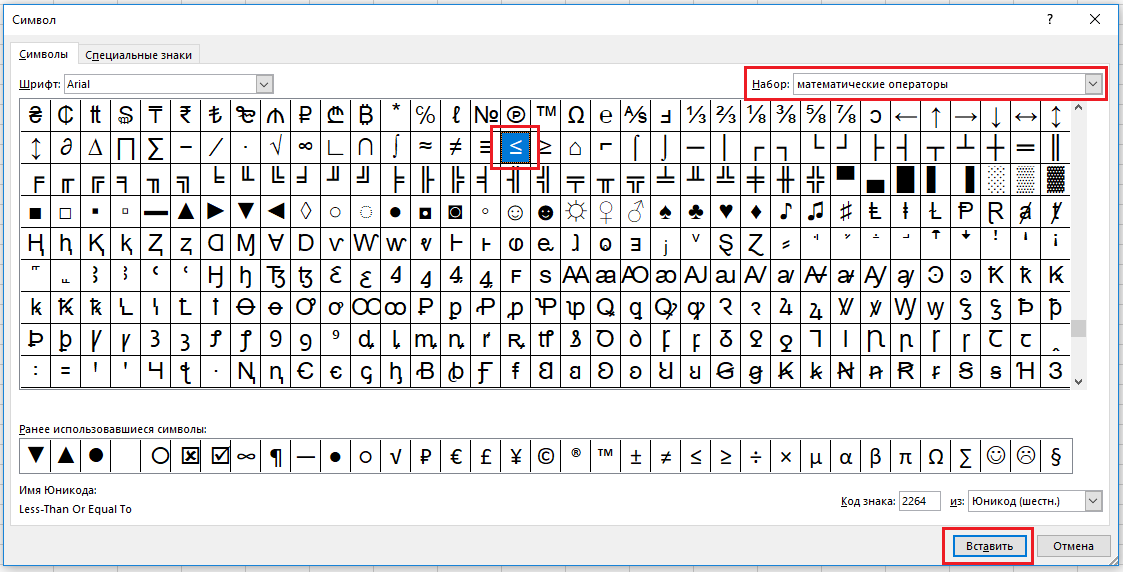Switch to the Специальные знаки tab
The image size is (1123, 572).
[x=139, y=55]
